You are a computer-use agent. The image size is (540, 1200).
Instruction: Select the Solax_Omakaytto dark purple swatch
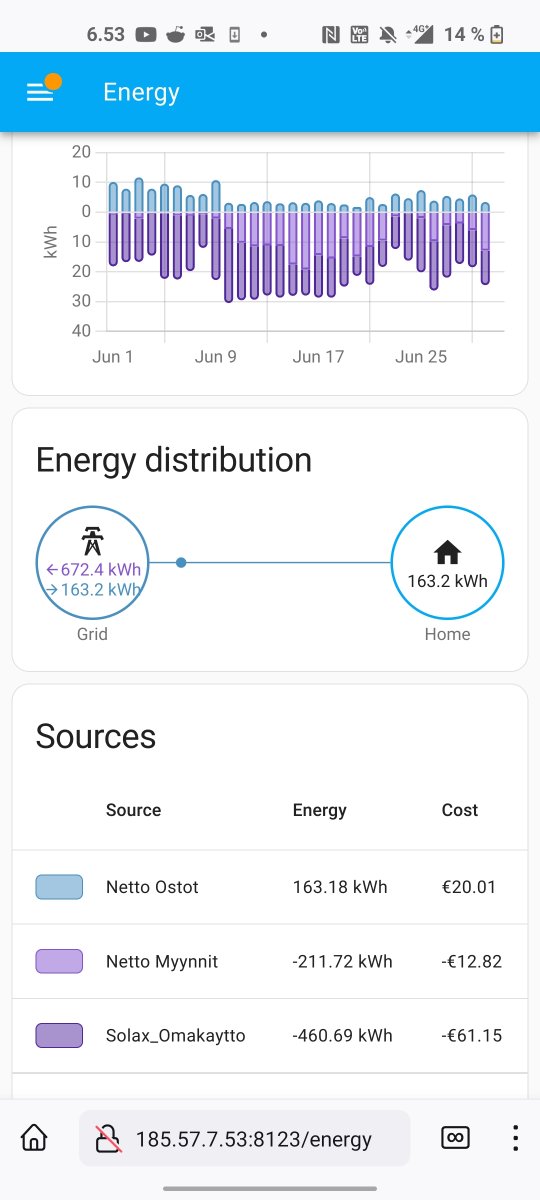tap(59, 1035)
